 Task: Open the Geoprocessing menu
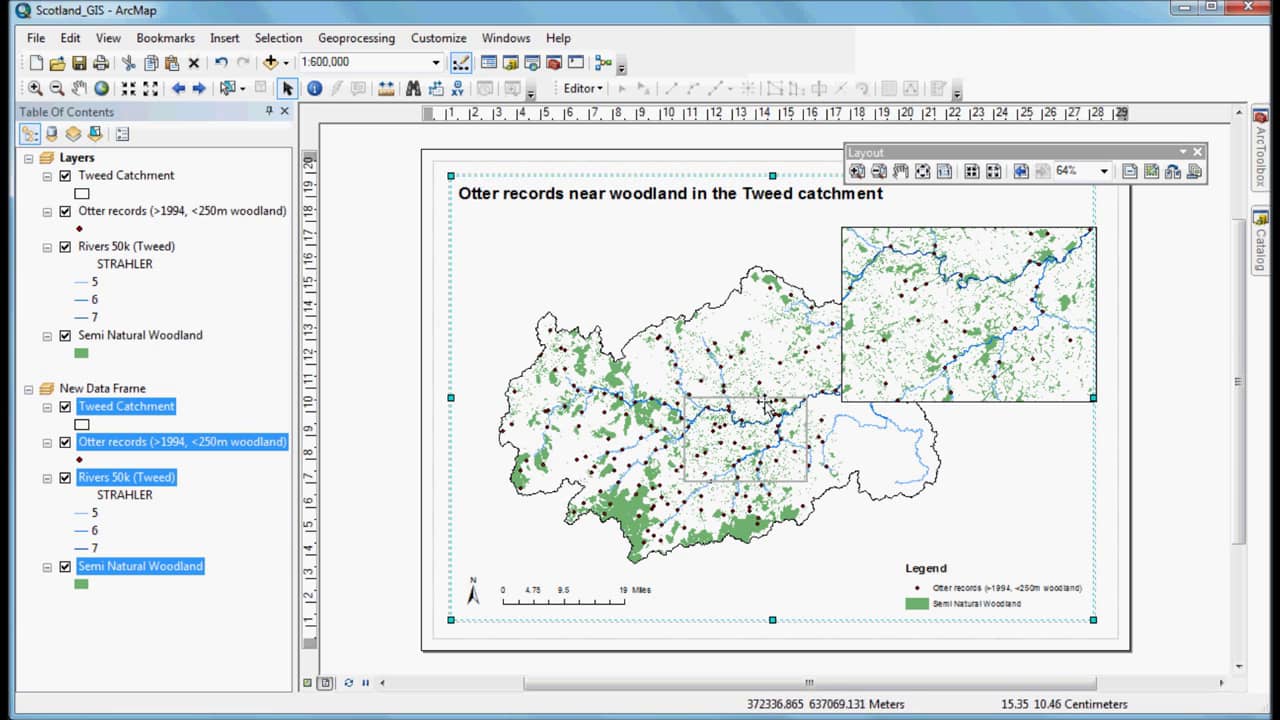point(356,38)
